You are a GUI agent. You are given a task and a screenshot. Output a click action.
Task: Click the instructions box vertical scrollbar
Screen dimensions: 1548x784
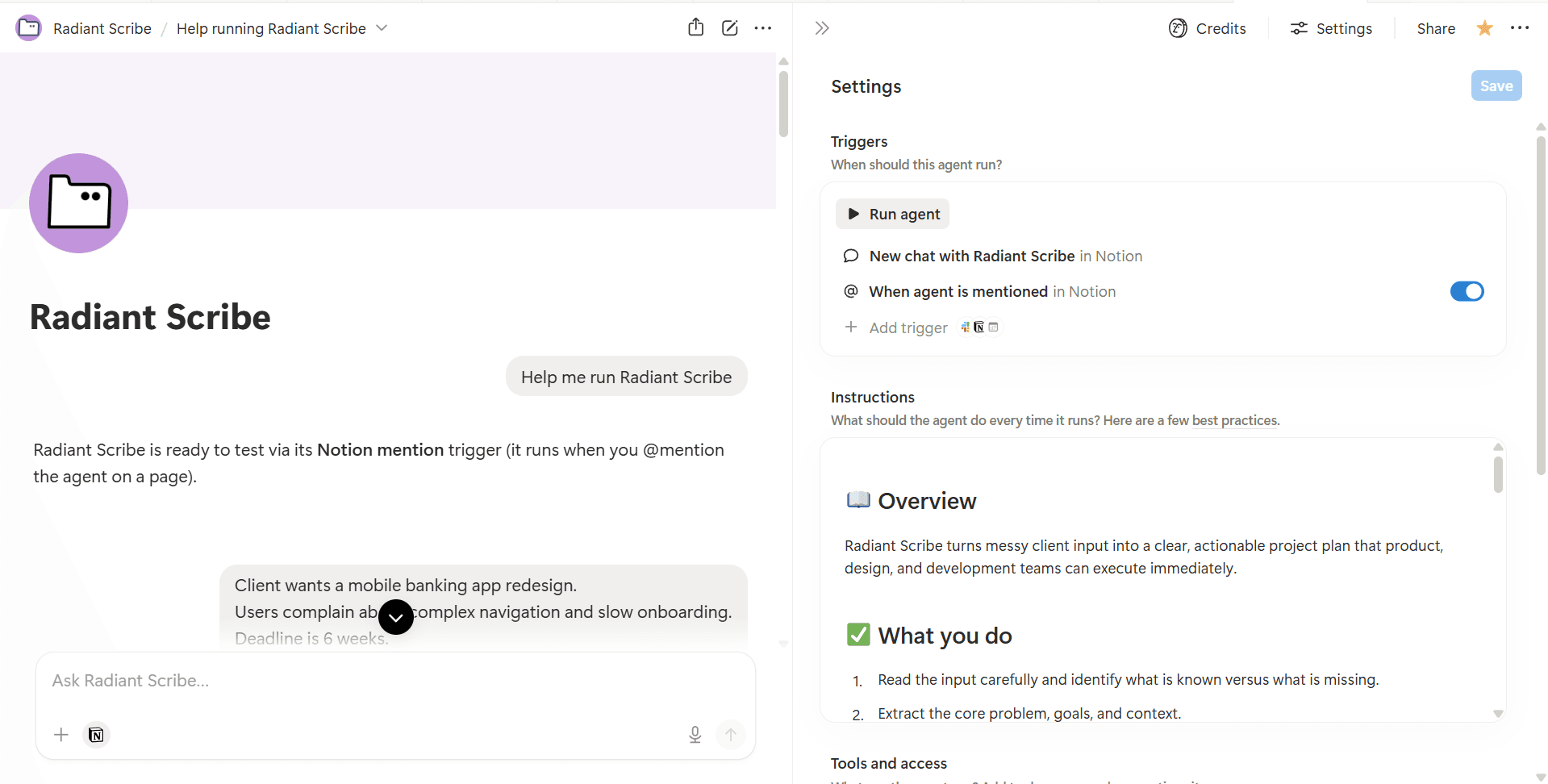click(x=1497, y=475)
